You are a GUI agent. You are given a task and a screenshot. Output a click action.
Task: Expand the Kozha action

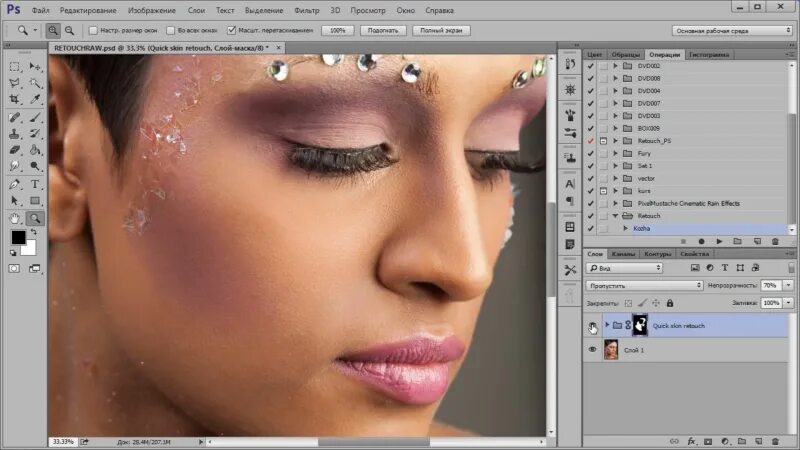coord(626,229)
